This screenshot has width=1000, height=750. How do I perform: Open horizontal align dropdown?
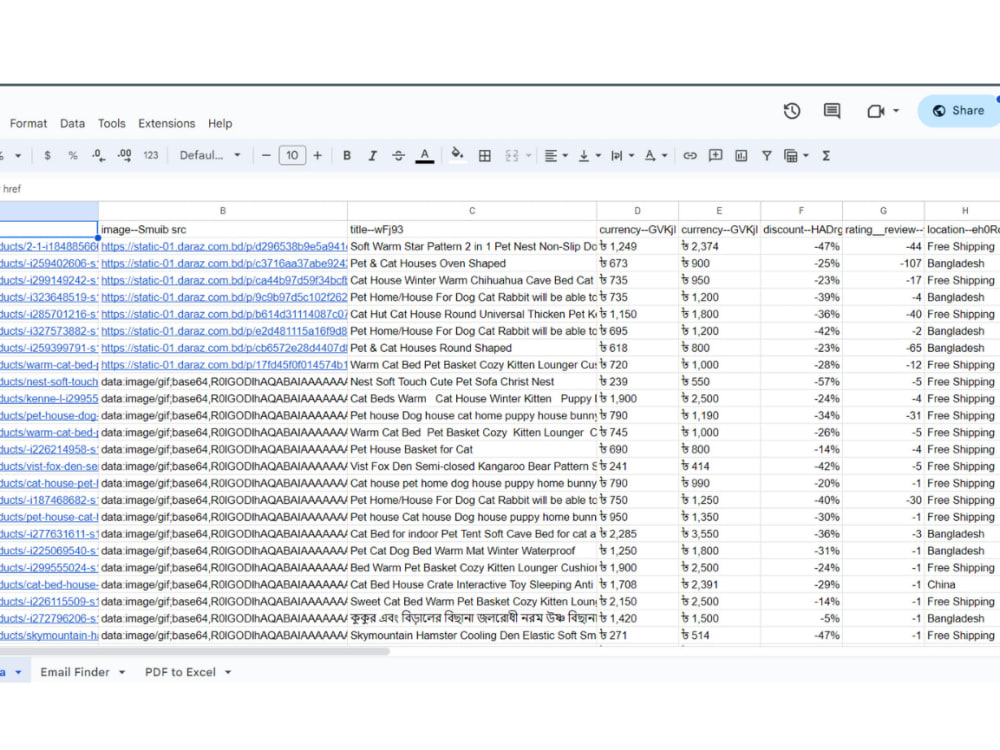pos(556,156)
